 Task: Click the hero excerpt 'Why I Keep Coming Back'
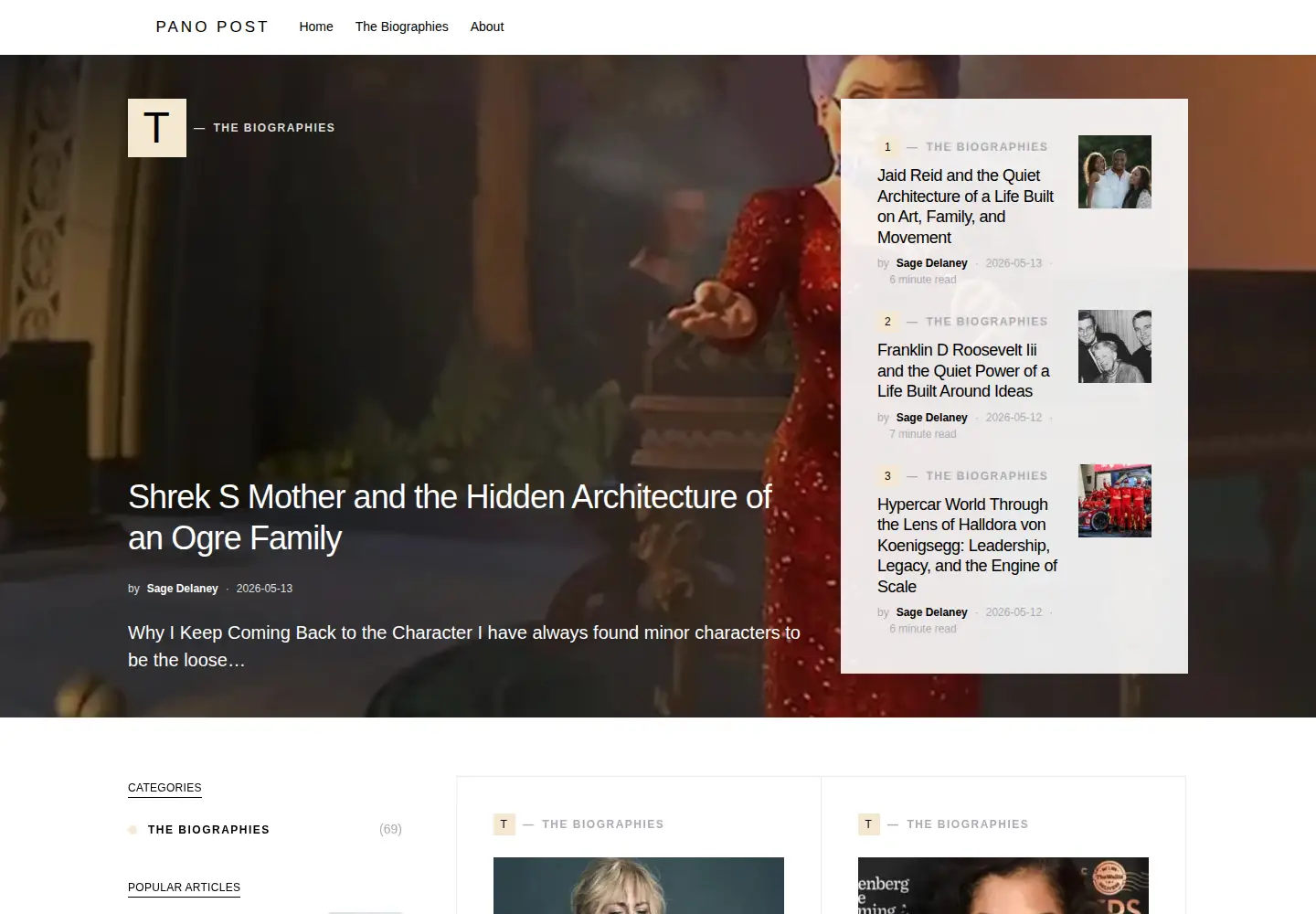(x=464, y=646)
